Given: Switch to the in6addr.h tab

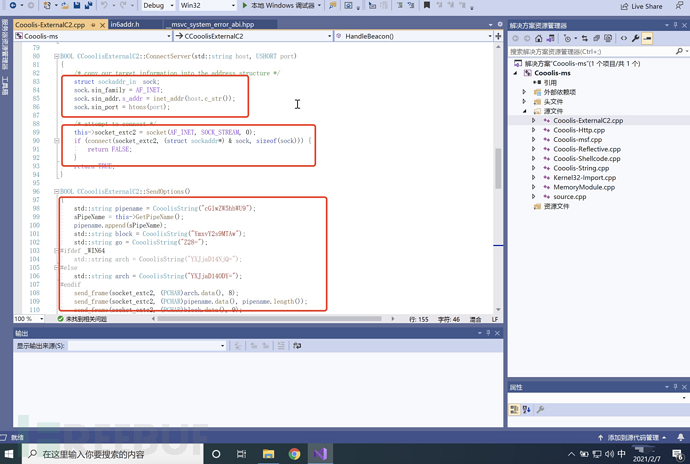Looking at the screenshot, I should pos(125,23).
